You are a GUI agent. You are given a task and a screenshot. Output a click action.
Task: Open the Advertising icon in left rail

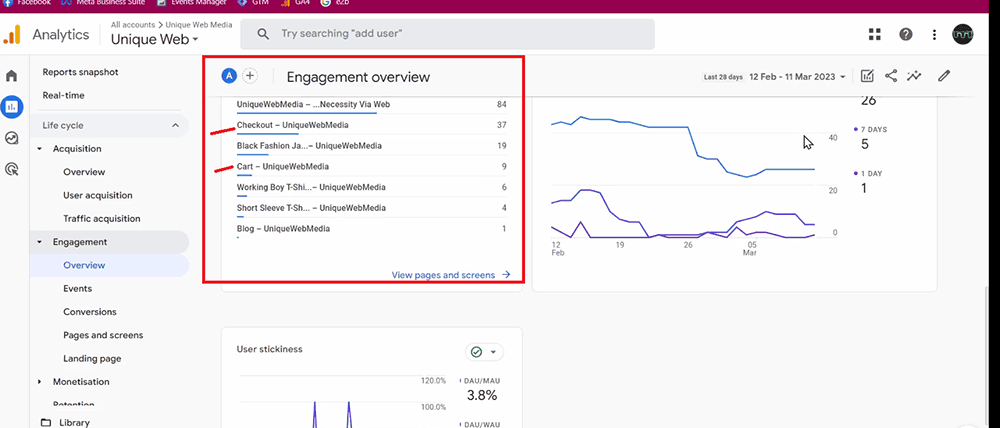12,170
